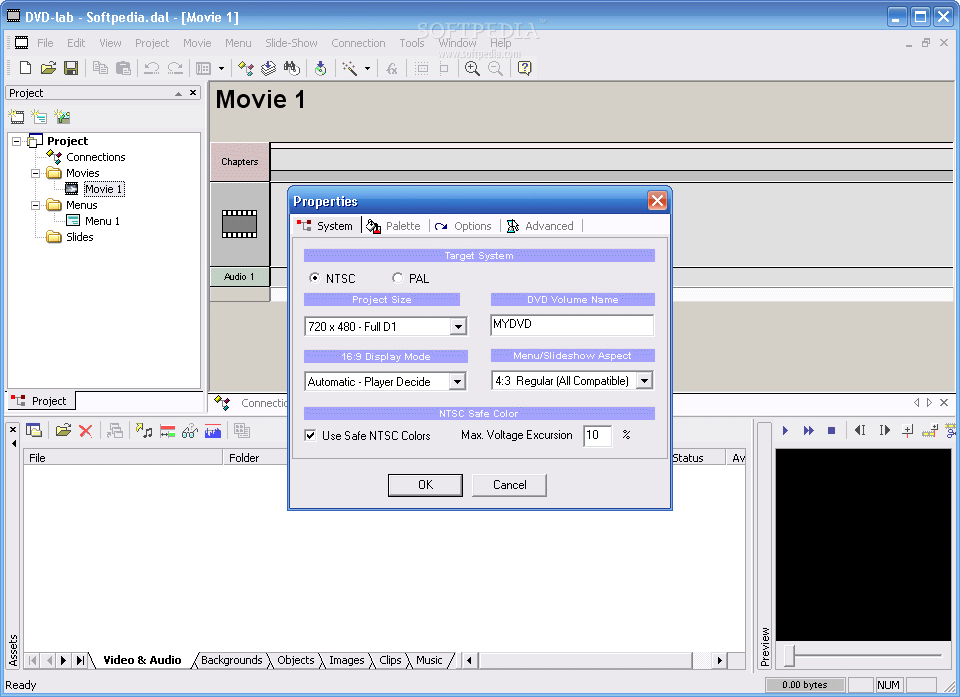Click OK in Properties dialog
The height and width of the screenshot is (697, 960).
[x=426, y=485]
